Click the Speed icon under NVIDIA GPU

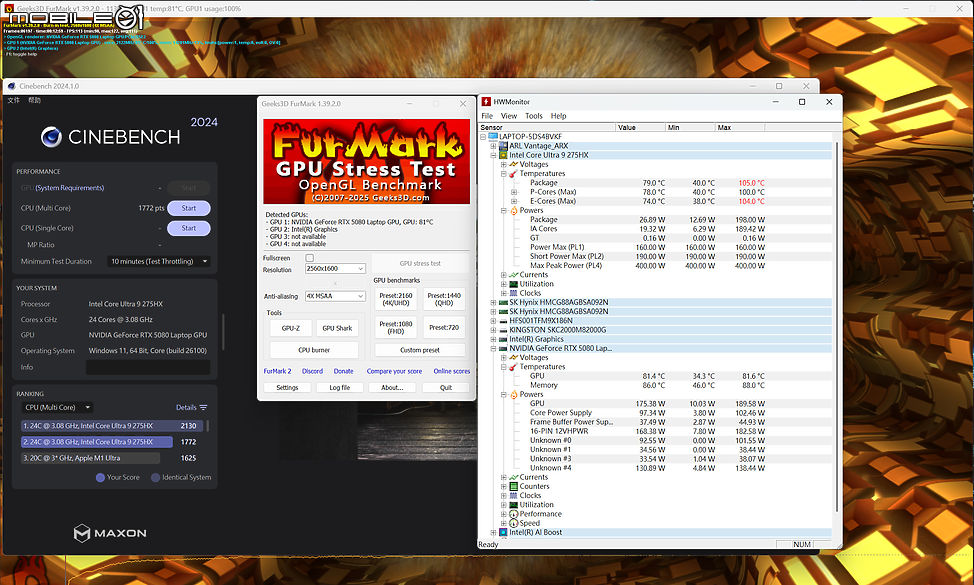click(513, 523)
